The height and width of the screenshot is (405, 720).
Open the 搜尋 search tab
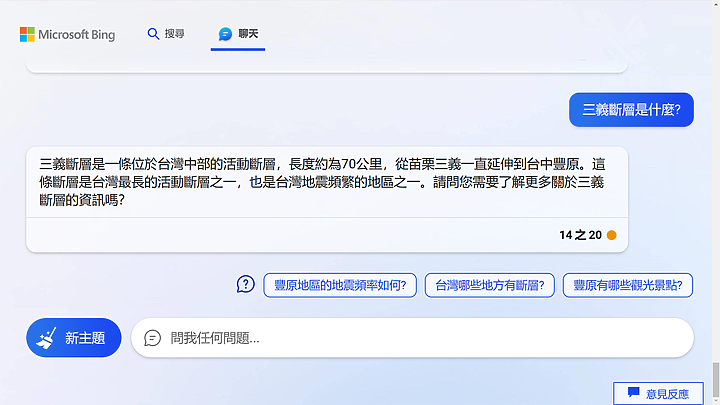(x=166, y=34)
